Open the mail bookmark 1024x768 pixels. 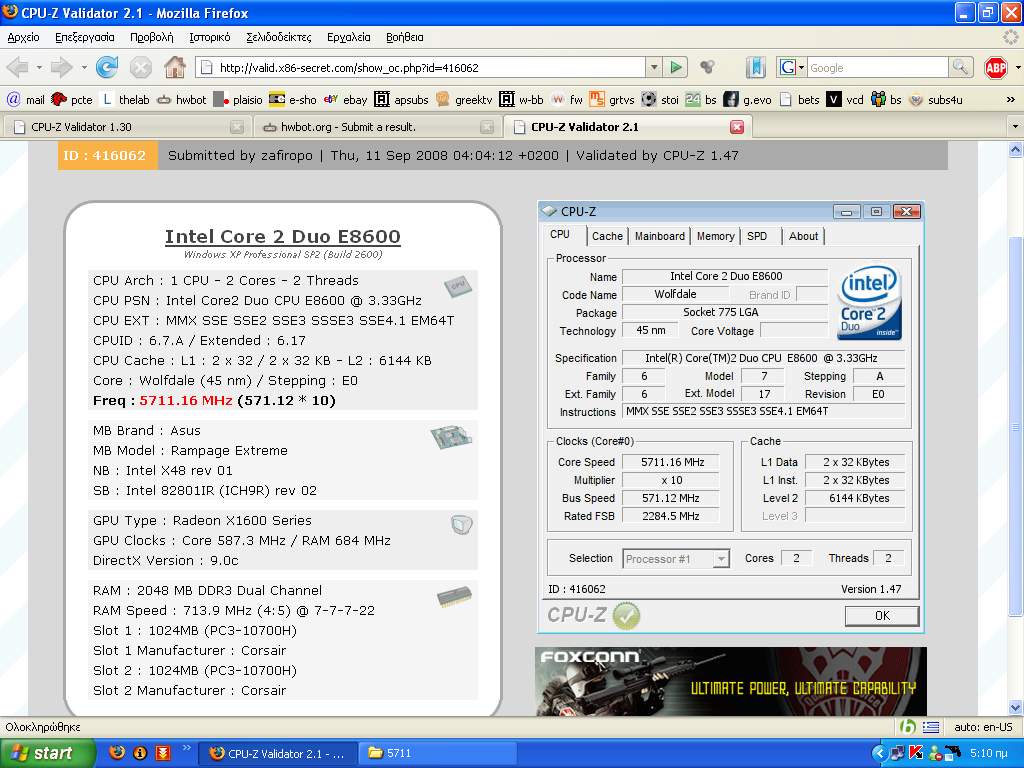click(26, 100)
